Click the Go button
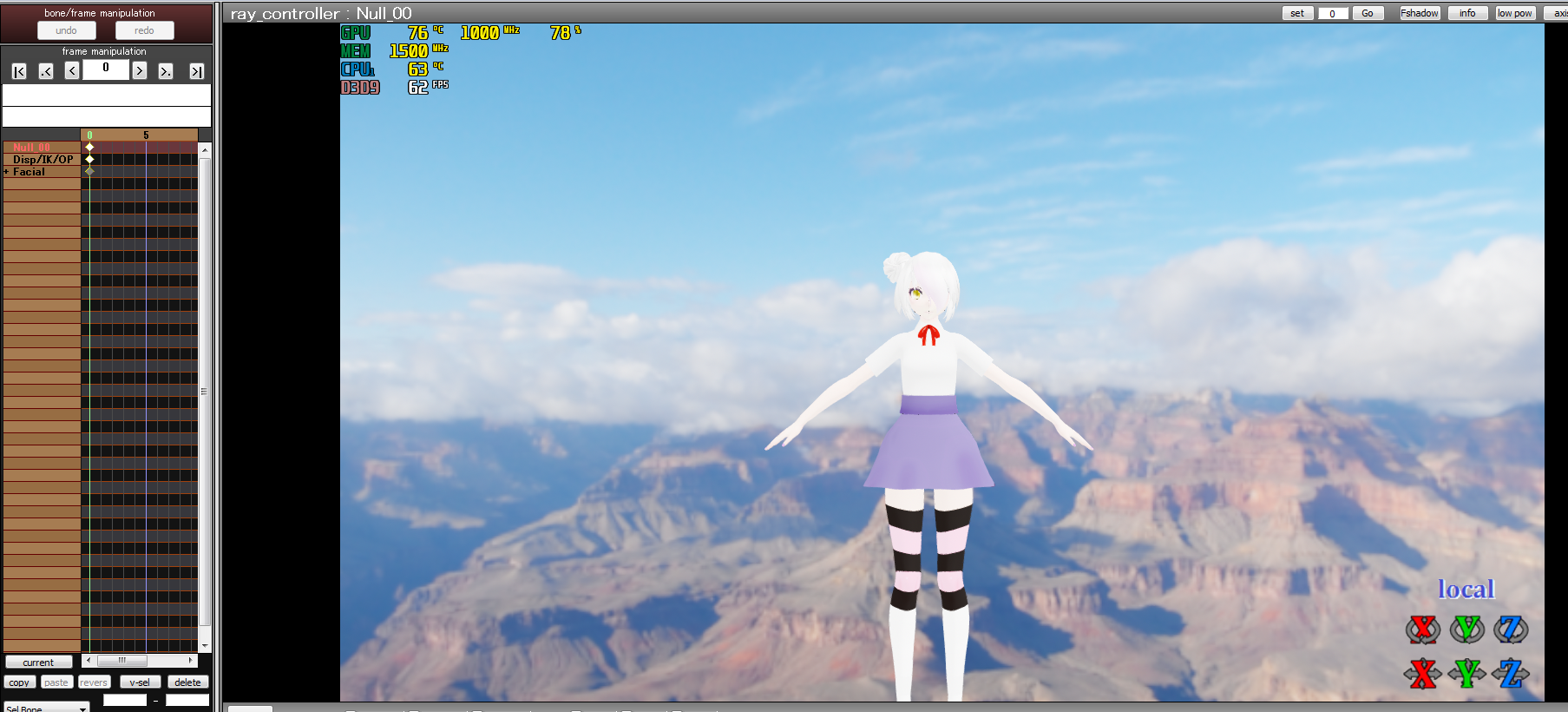The height and width of the screenshot is (712, 1568). 1368,13
